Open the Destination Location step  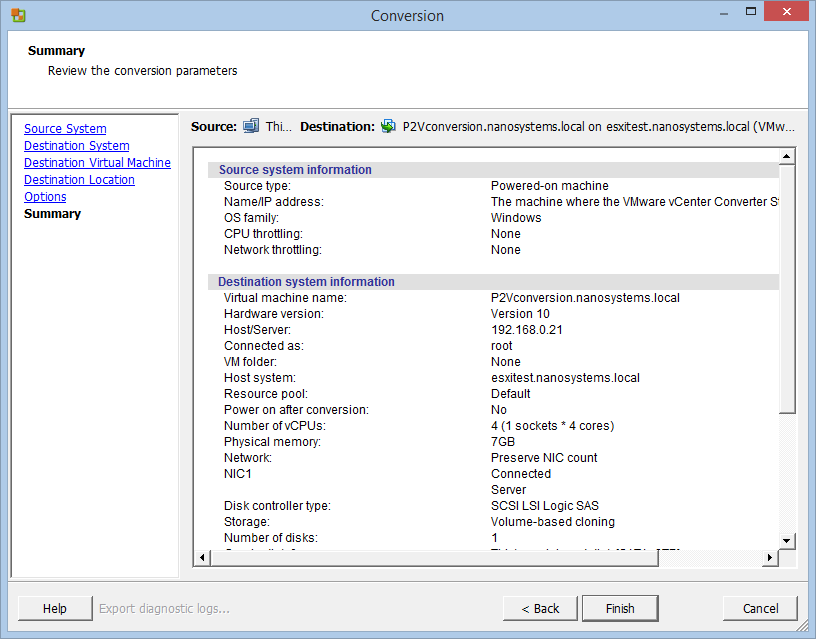point(79,180)
